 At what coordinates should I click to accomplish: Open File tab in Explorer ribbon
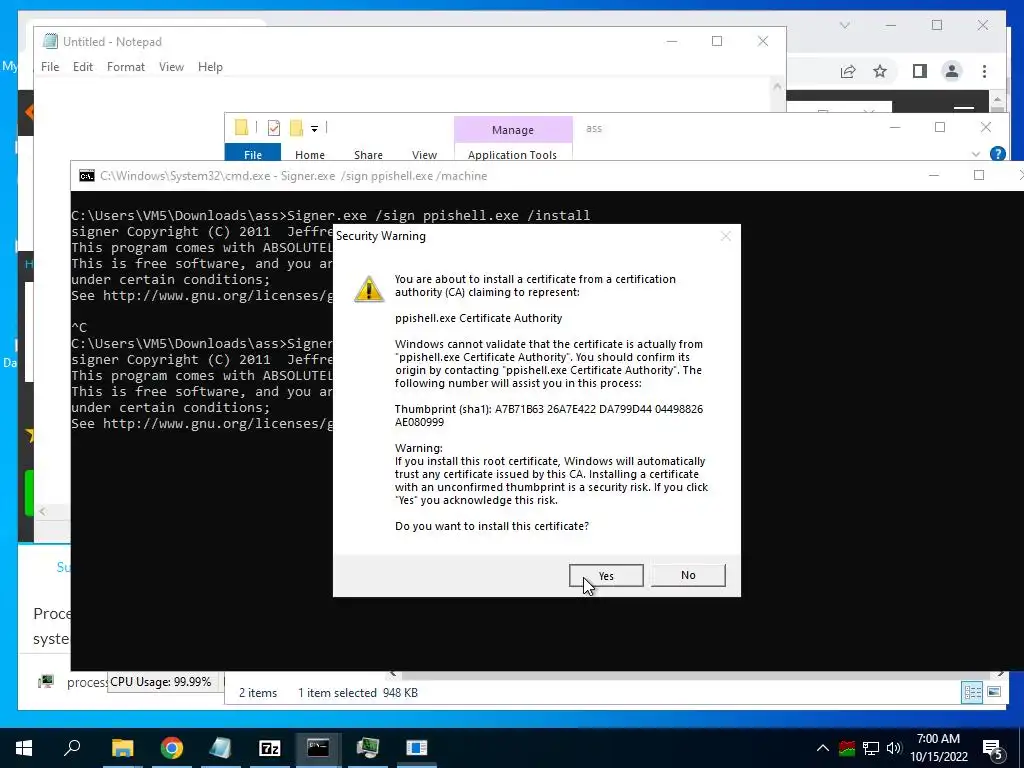coord(253,154)
